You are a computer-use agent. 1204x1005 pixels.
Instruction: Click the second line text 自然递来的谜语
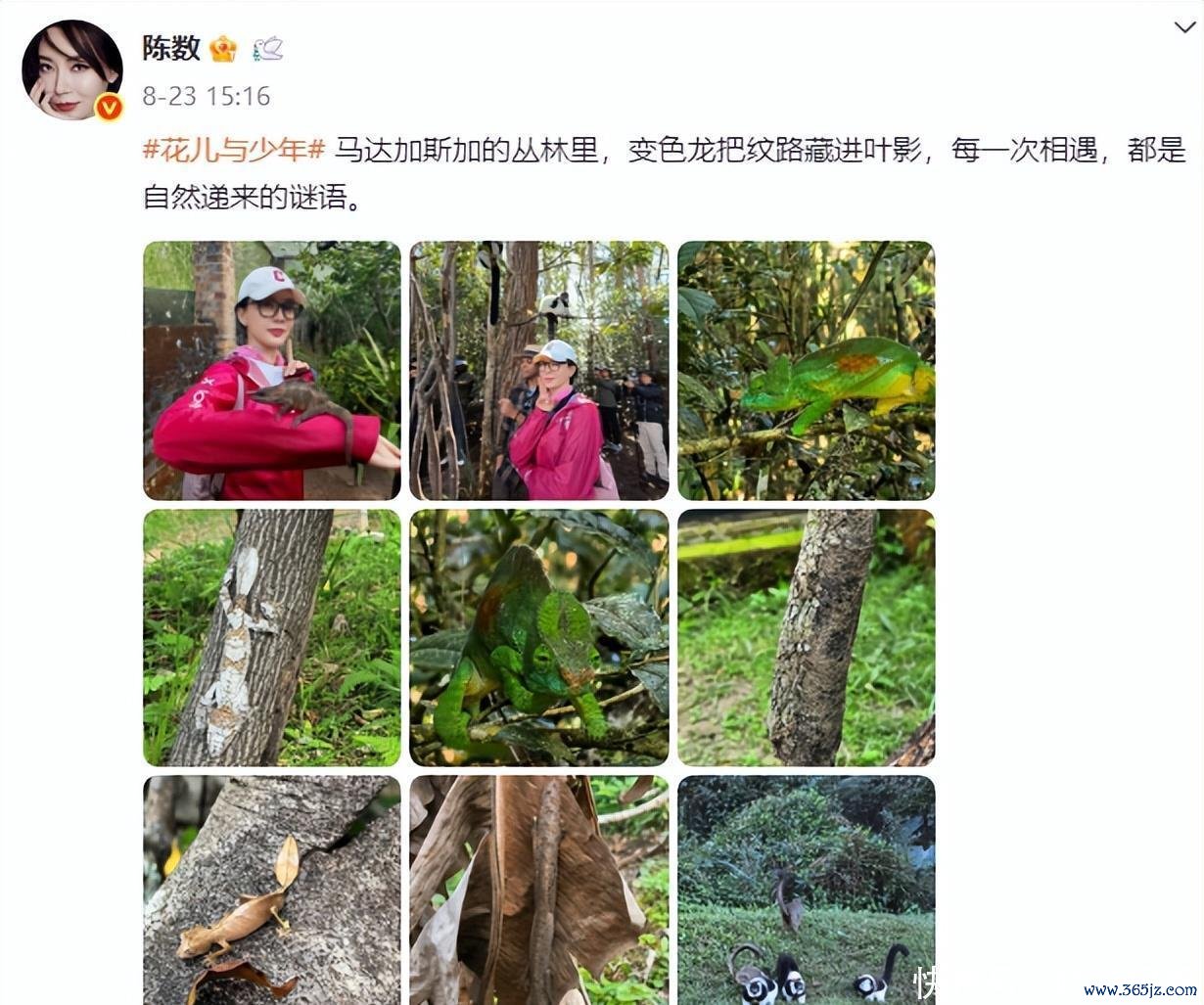click(x=253, y=198)
